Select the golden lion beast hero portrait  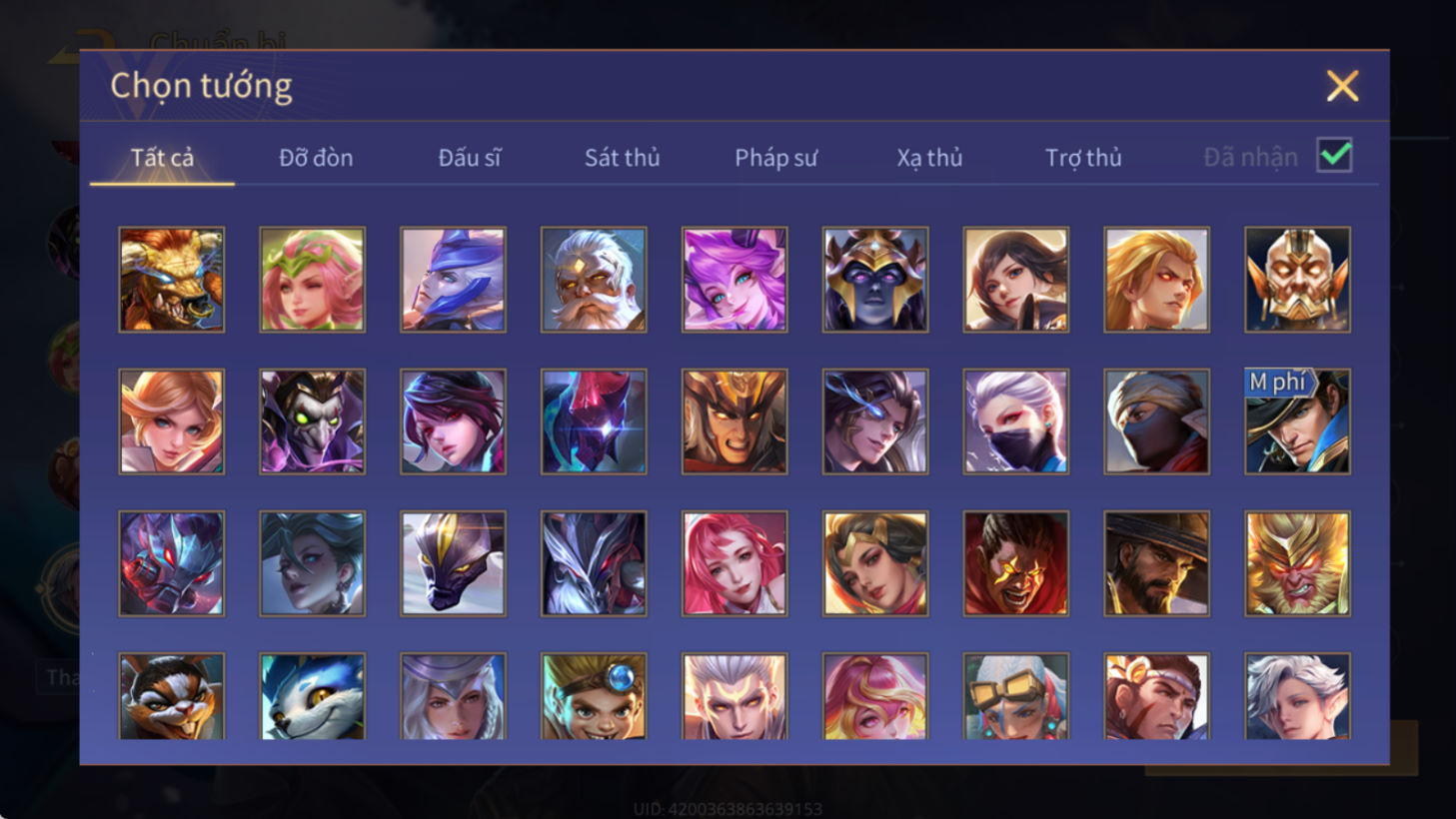[171, 280]
